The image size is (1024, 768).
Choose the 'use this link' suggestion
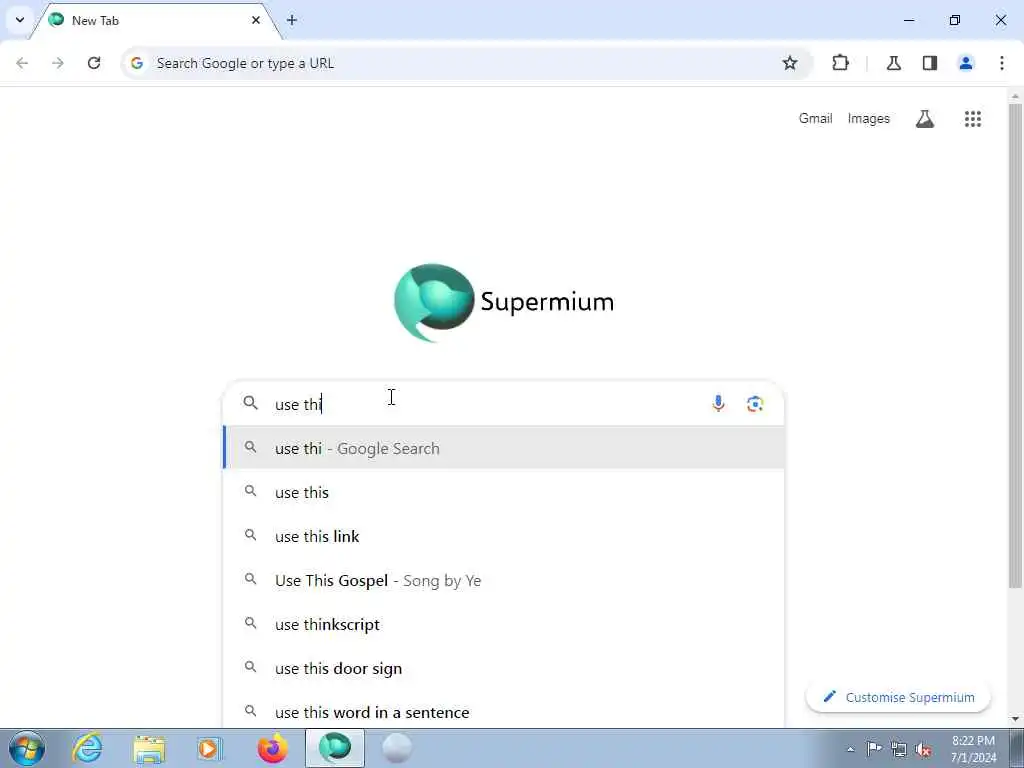504,537
